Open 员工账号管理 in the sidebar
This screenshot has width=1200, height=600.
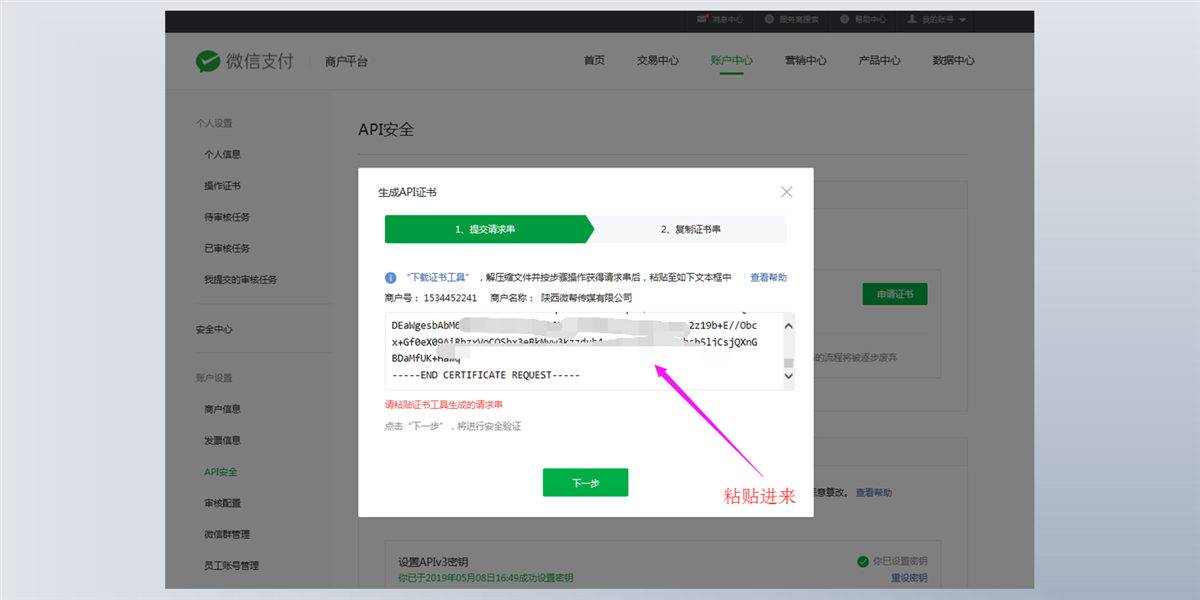[x=231, y=565]
